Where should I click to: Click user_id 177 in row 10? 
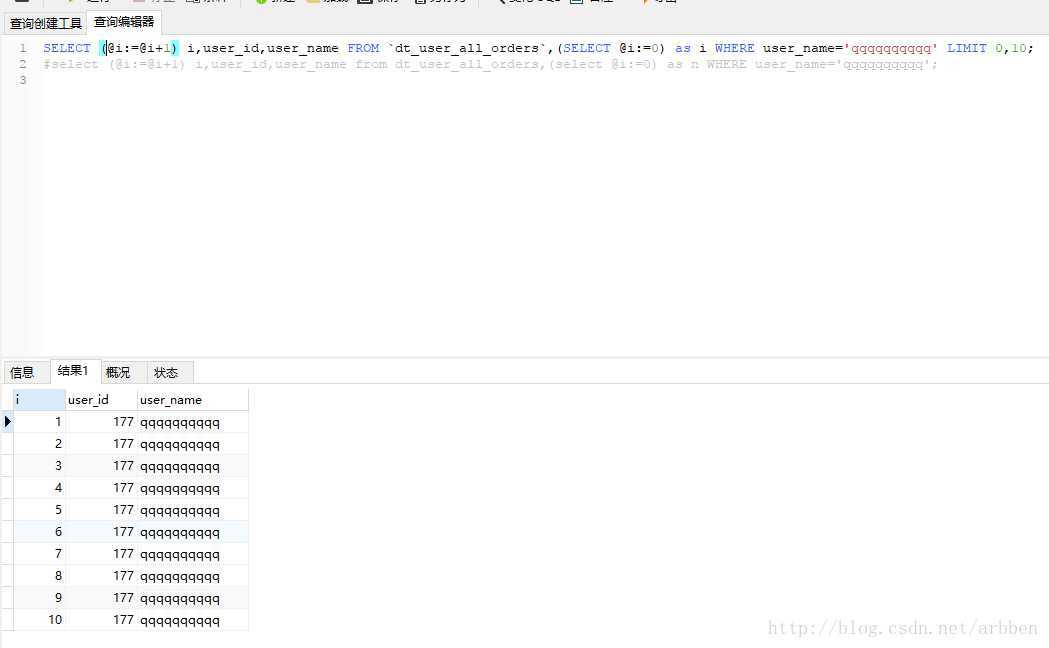[x=101, y=620]
